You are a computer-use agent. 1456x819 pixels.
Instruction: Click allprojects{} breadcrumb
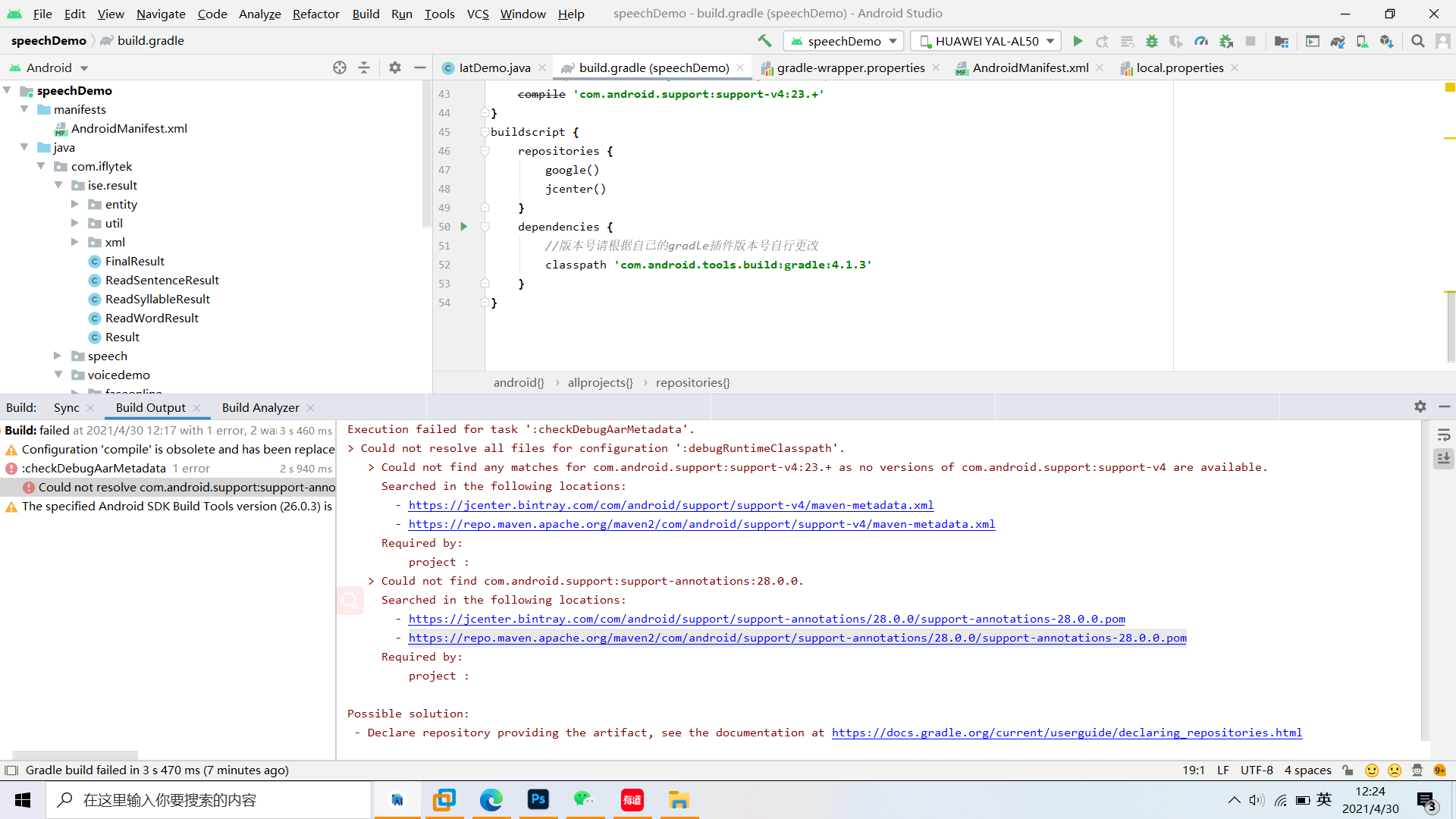coord(600,383)
